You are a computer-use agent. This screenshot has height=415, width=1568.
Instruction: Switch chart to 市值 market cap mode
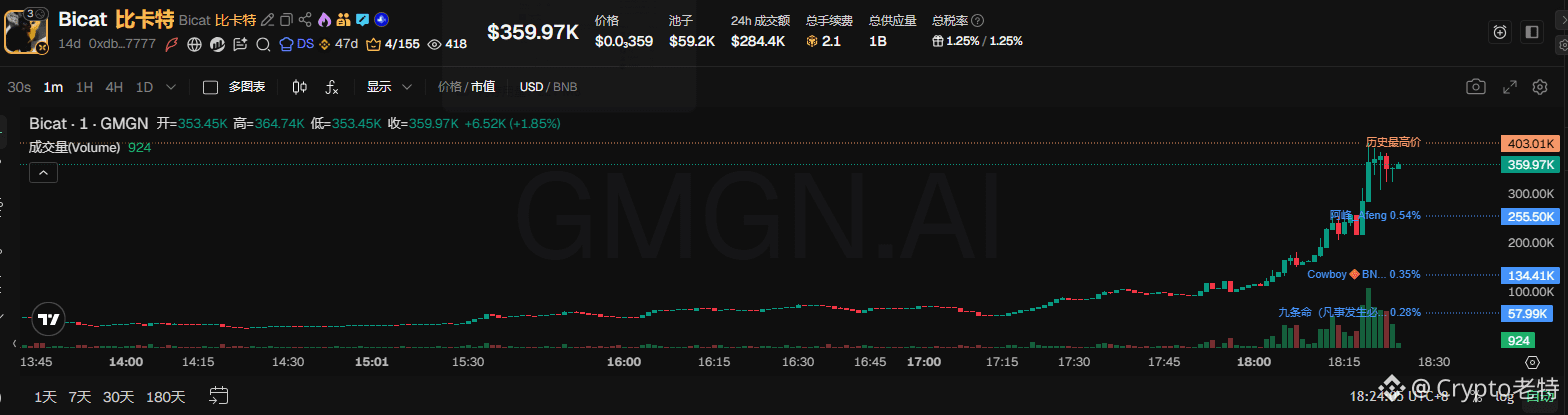click(x=483, y=87)
